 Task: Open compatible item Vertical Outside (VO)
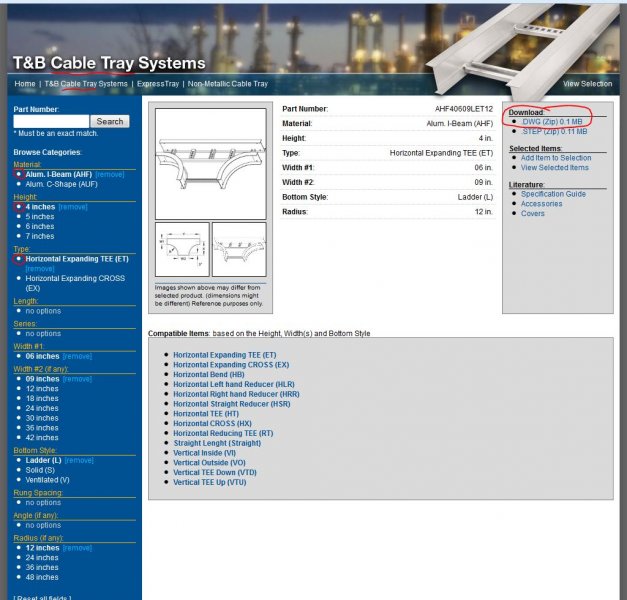click(209, 462)
